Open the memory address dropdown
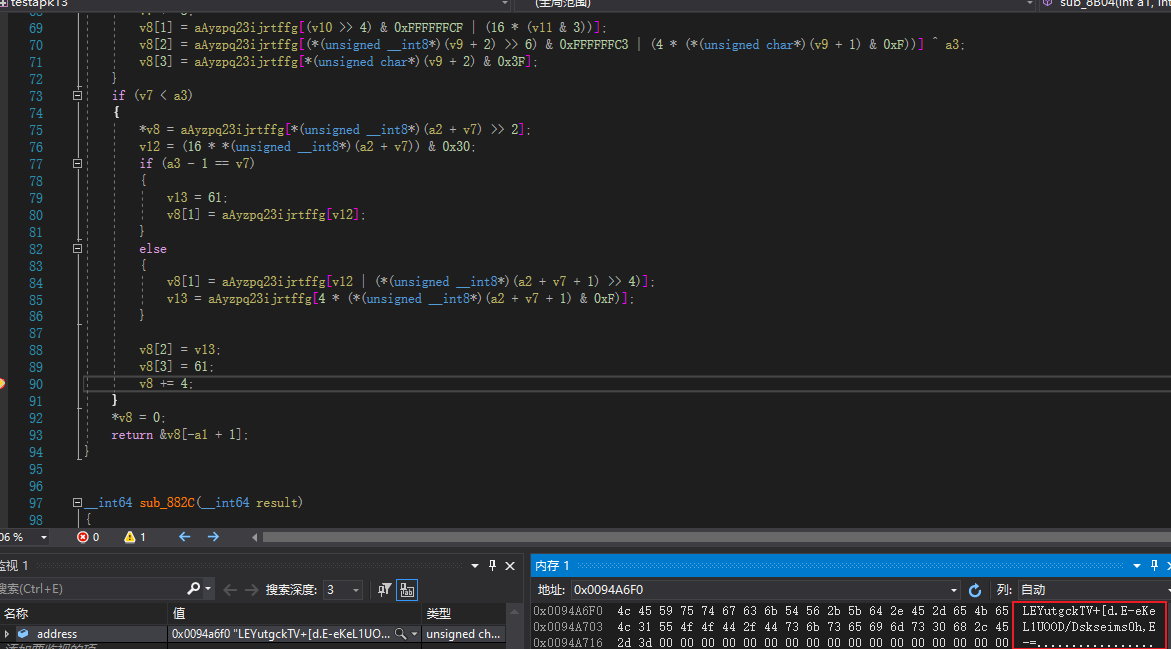Image resolution: width=1171 pixels, height=649 pixels. click(x=954, y=590)
